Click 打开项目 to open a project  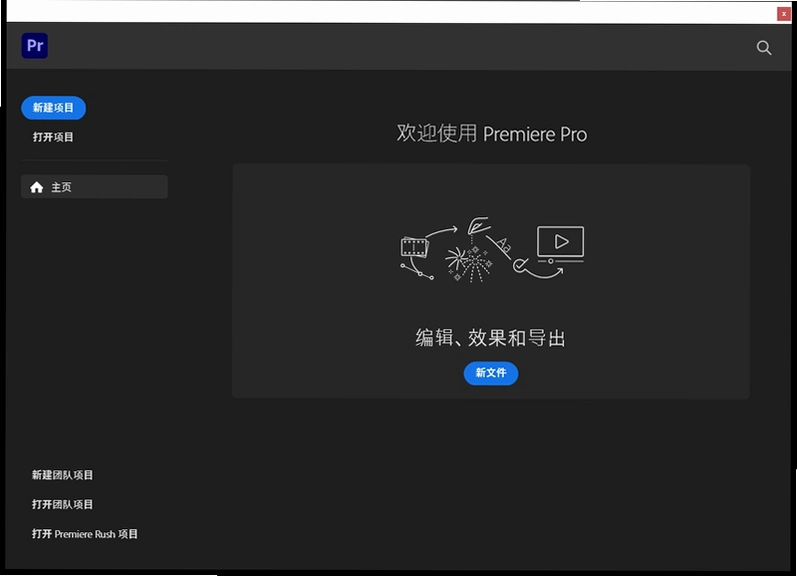coord(53,137)
